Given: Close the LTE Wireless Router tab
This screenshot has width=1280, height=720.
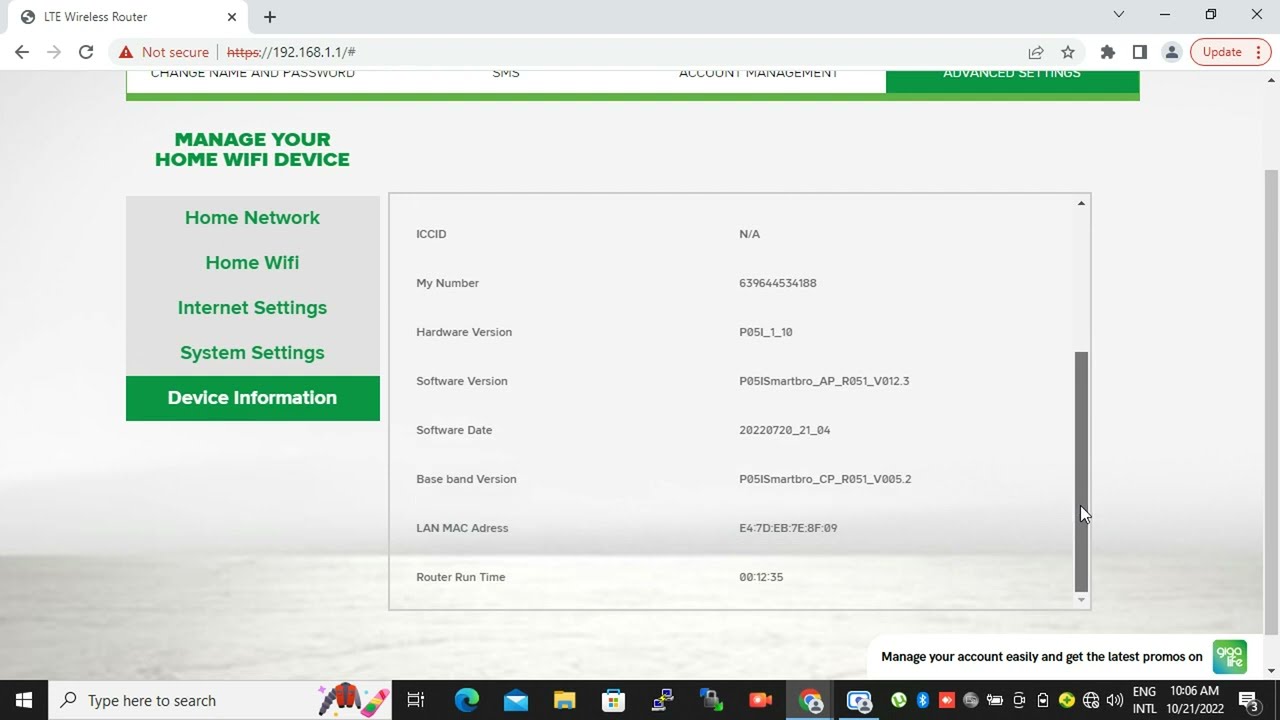Looking at the screenshot, I should [x=231, y=17].
